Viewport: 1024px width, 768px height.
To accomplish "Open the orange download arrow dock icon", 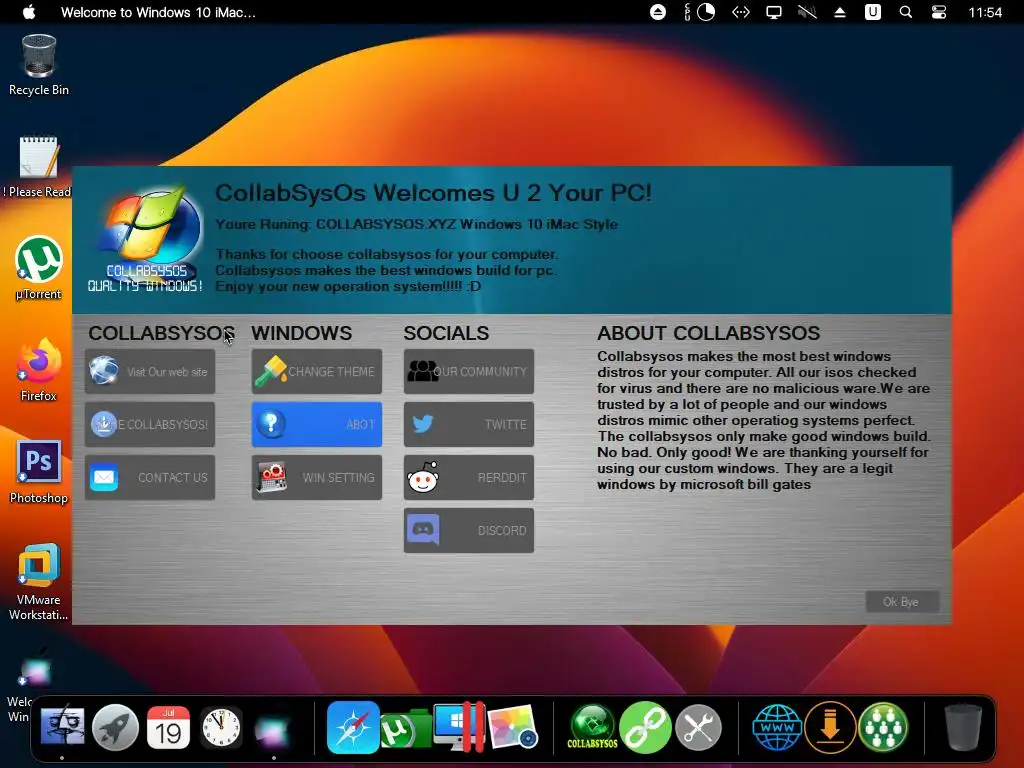I will click(x=830, y=727).
